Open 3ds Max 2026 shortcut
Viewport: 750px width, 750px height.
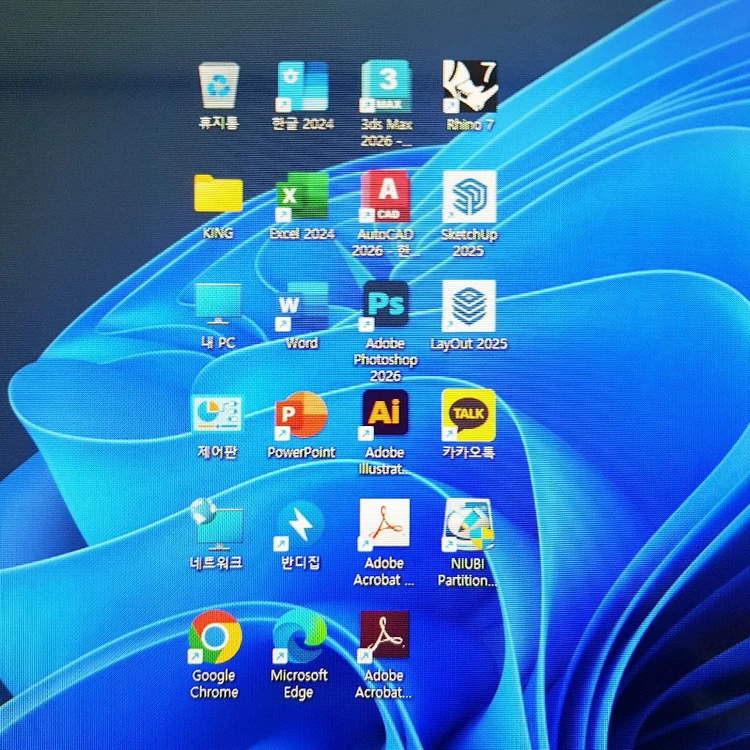[x=386, y=86]
